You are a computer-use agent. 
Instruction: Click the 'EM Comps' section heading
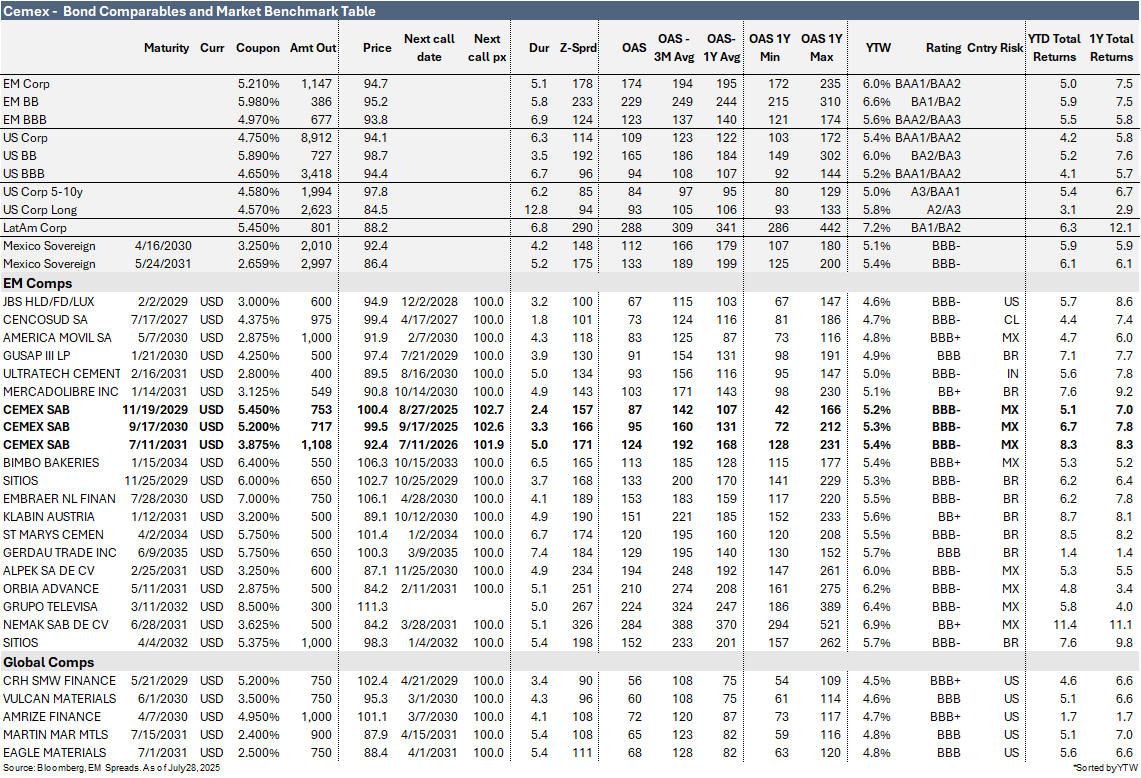[x=38, y=283]
